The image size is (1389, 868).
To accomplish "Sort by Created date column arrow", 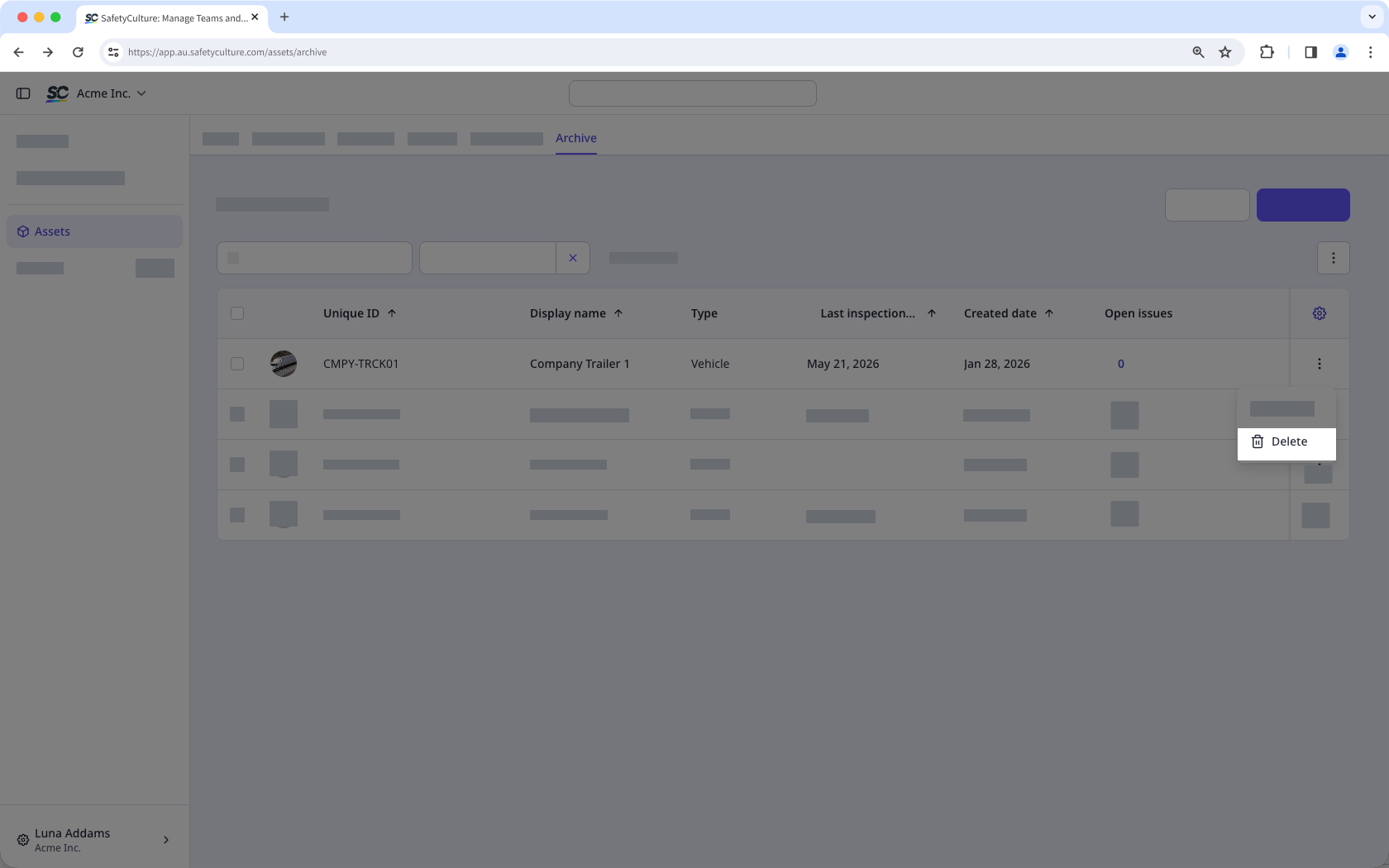I will (x=1049, y=313).
